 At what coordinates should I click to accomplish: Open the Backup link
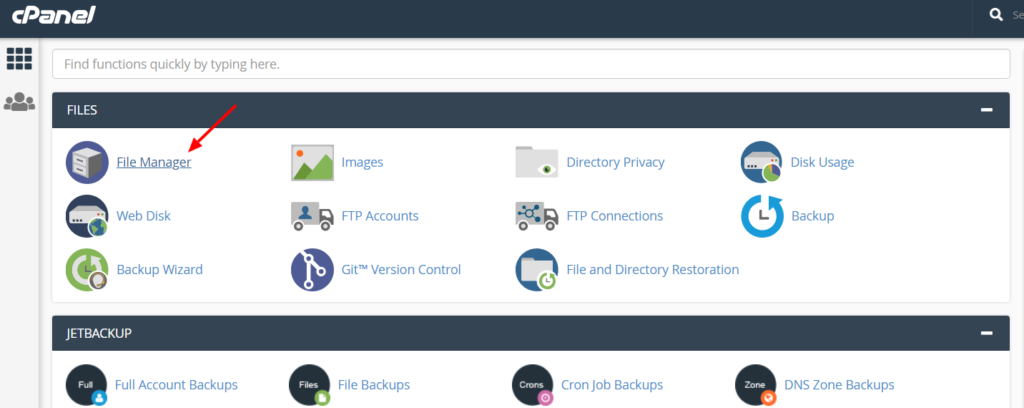point(812,216)
